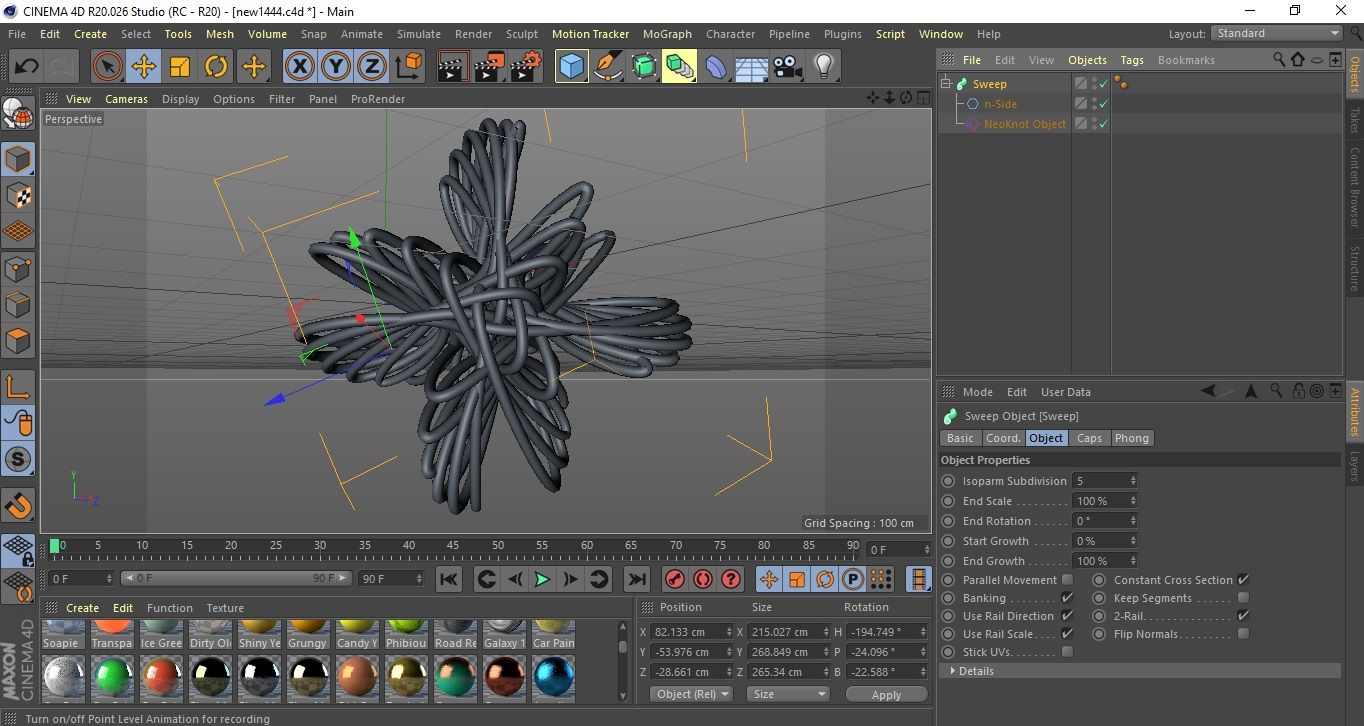Click the Undo arrow icon

26,67
